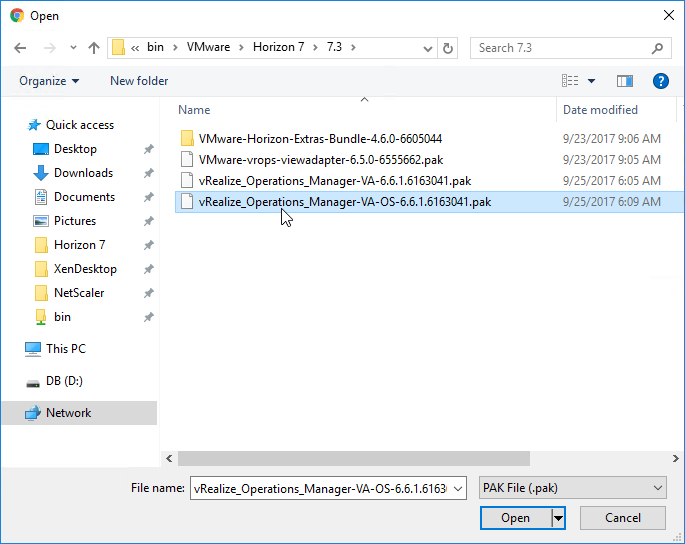The width and height of the screenshot is (685, 544).
Task: Select VMware-vrops-viewadapter-6.5.0-6555662.pak file
Action: (321, 160)
